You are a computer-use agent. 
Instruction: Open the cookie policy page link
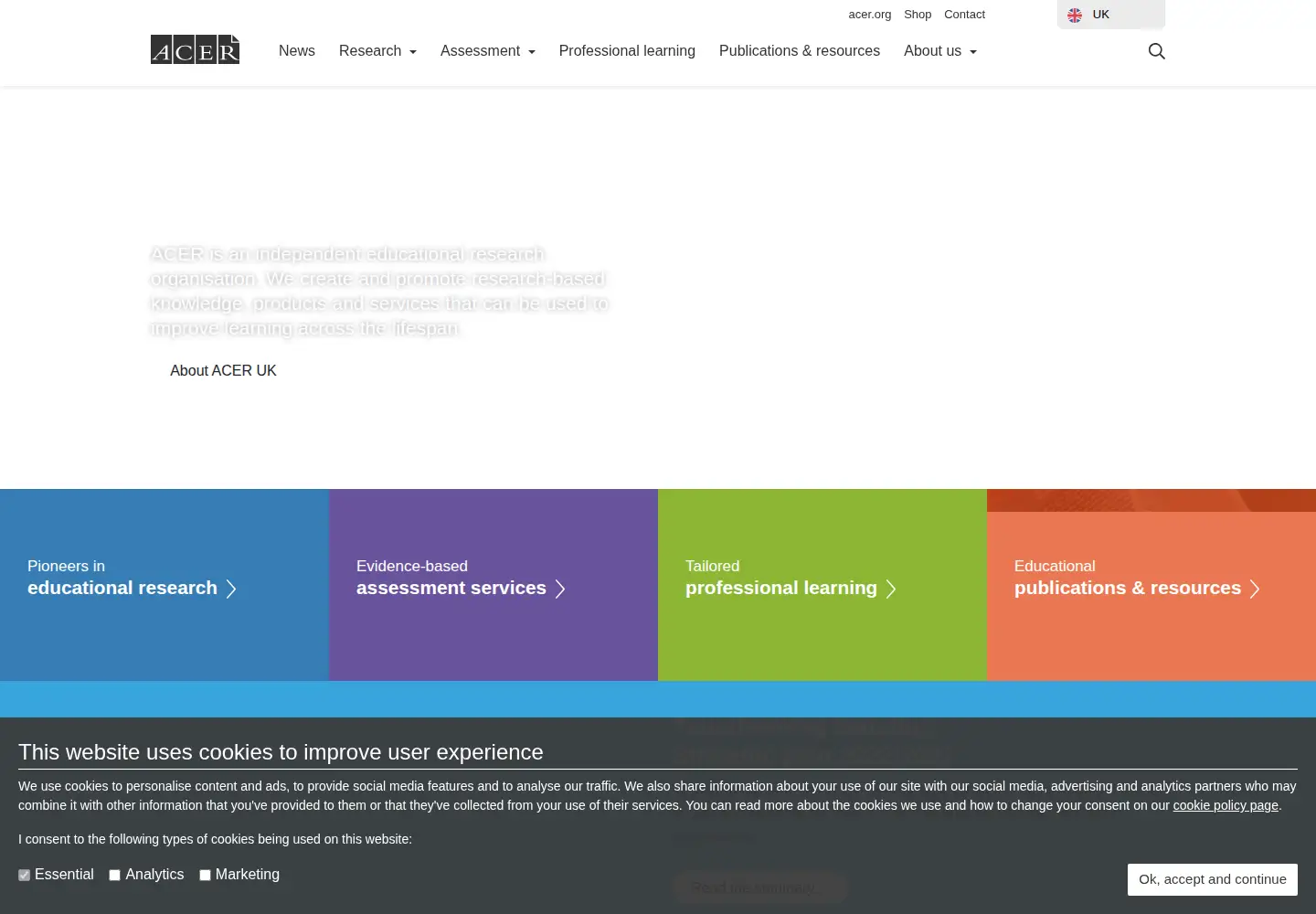point(1226,805)
